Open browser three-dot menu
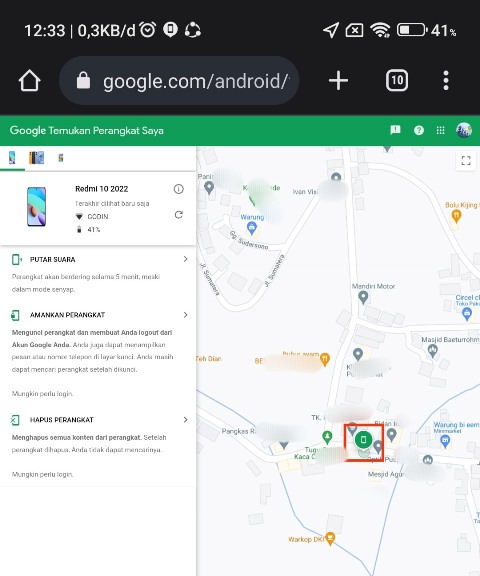This screenshot has width=480, height=576. [x=446, y=80]
